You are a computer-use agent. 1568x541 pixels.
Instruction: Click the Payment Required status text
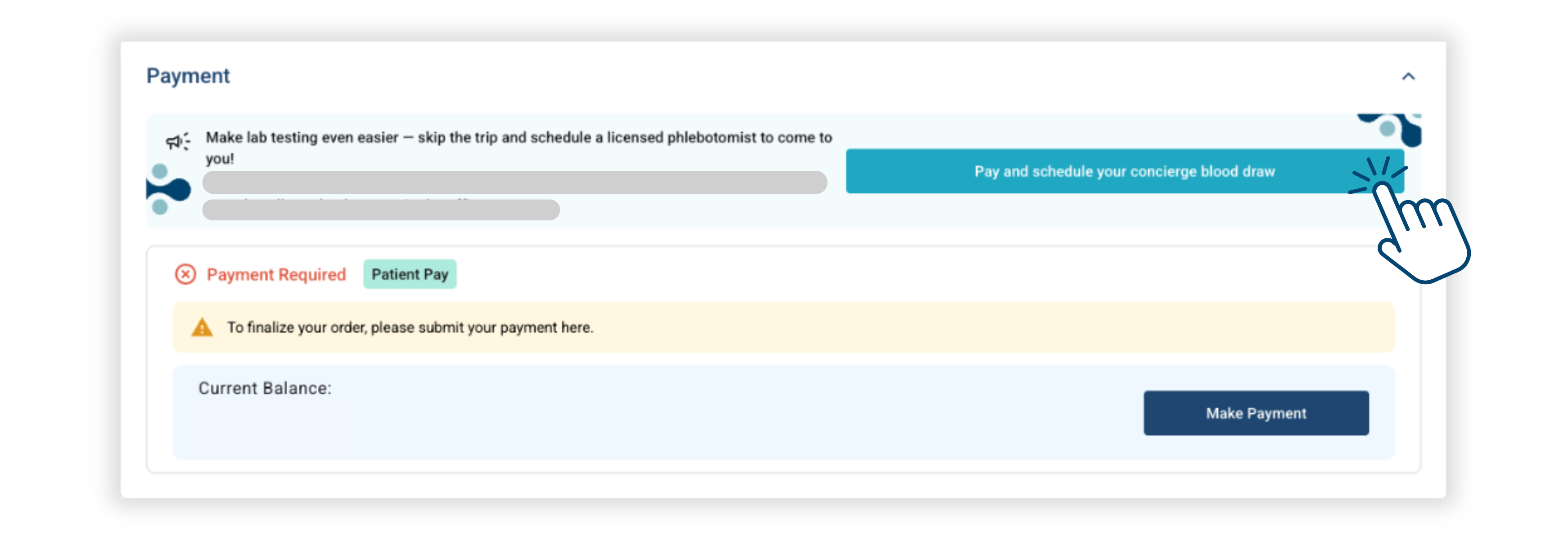[x=276, y=275]
